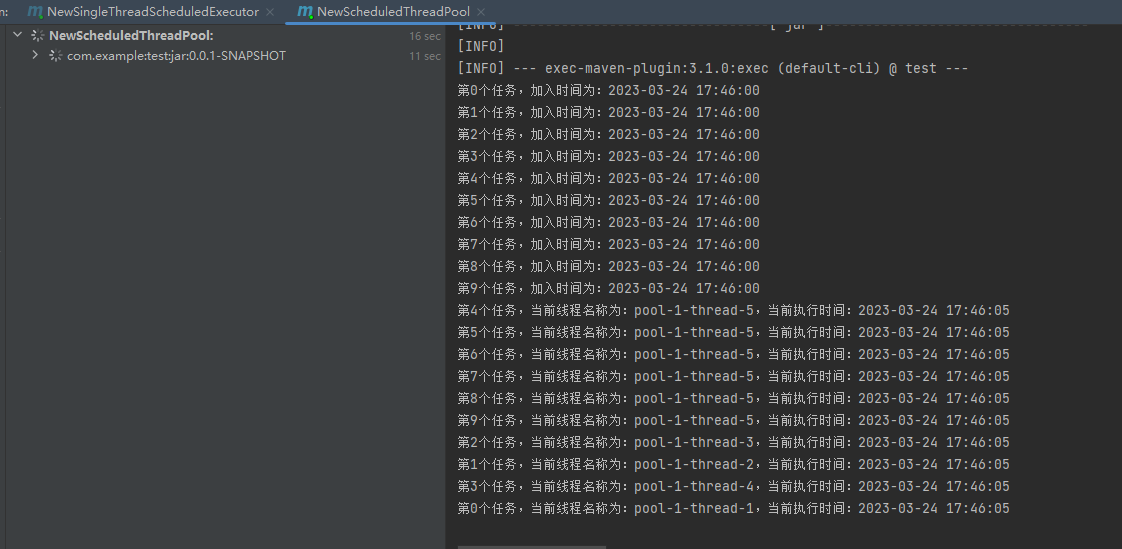Click the 第9个任务 pool-1-thread-5 output line

coord(733,420)
